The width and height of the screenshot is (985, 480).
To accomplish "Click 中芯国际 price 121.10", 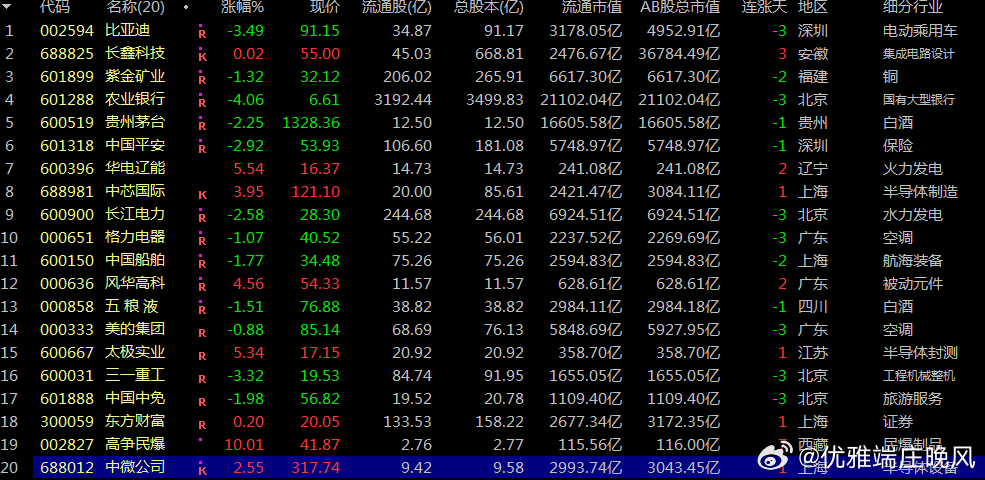I will 315,191.
